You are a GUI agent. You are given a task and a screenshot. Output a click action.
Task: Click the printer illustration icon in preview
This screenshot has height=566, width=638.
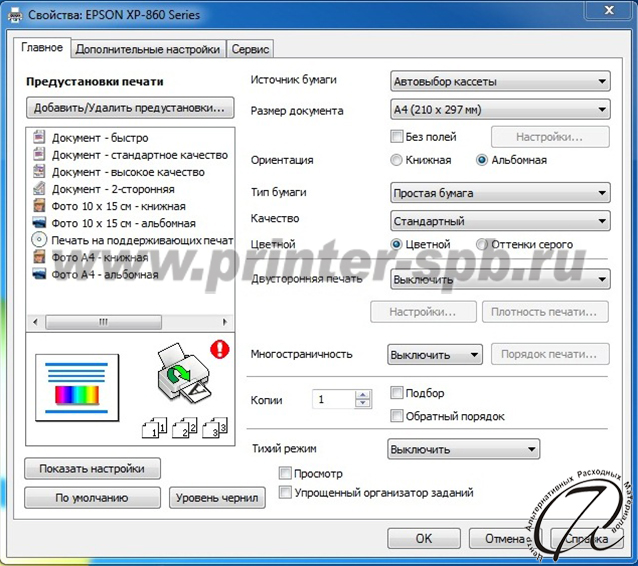click(183, 373)
